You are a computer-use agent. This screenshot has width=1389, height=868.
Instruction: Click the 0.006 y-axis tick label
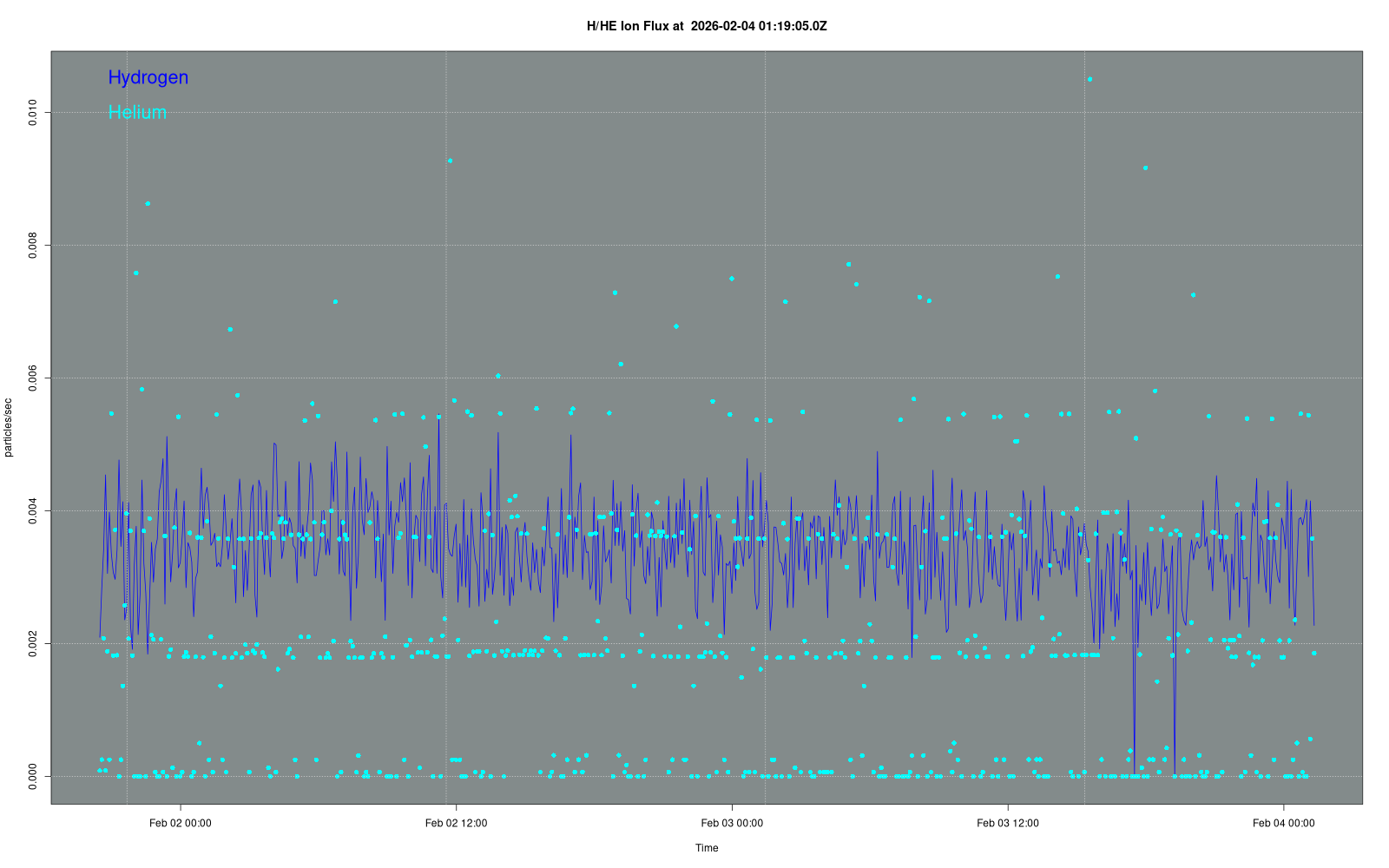[x=33, y=378]
